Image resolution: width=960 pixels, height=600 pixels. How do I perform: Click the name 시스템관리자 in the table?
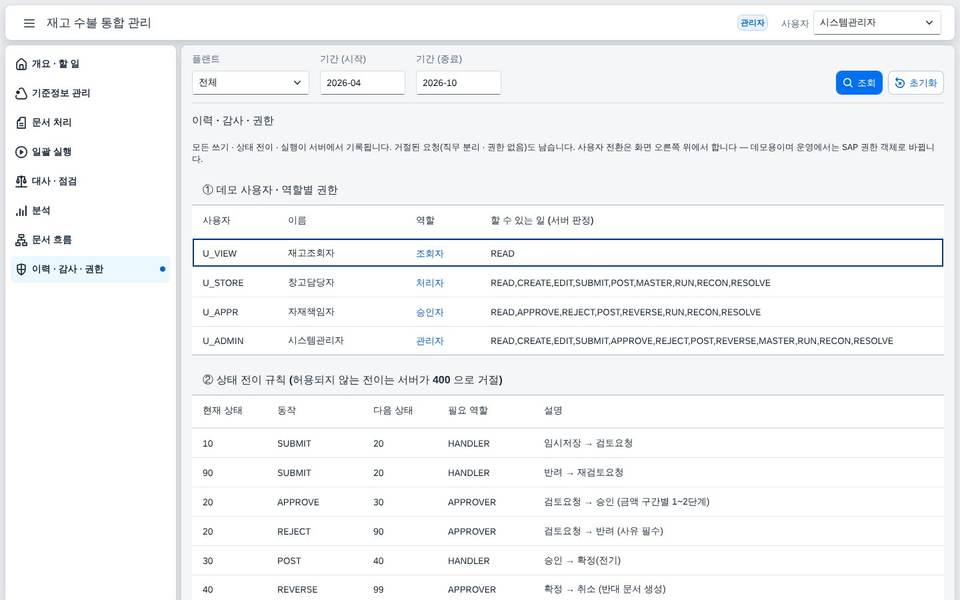pyautogui.click(x=316, y=341)
